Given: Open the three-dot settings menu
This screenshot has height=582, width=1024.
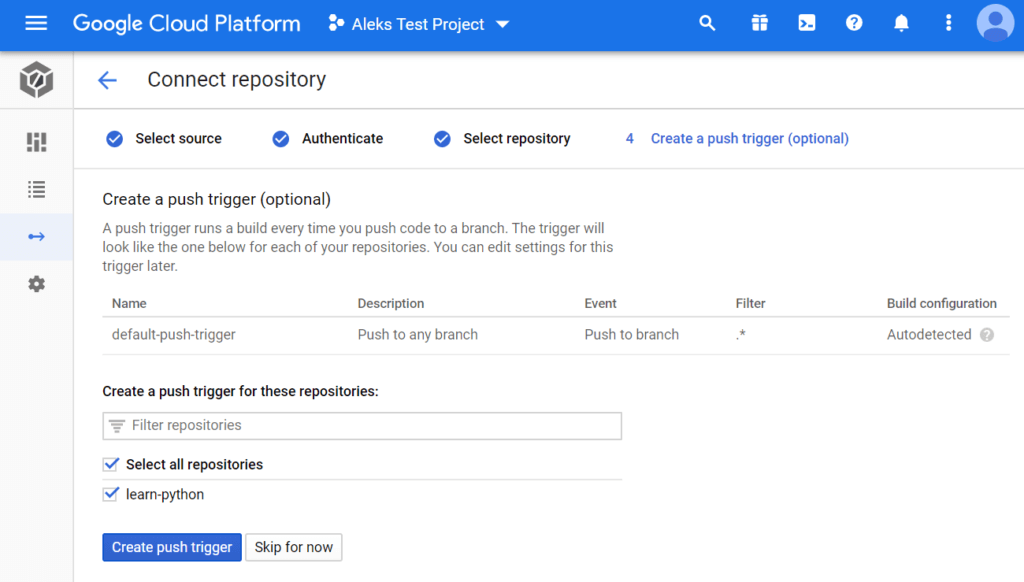Looking at the screenshot, I should click(948, 23).
